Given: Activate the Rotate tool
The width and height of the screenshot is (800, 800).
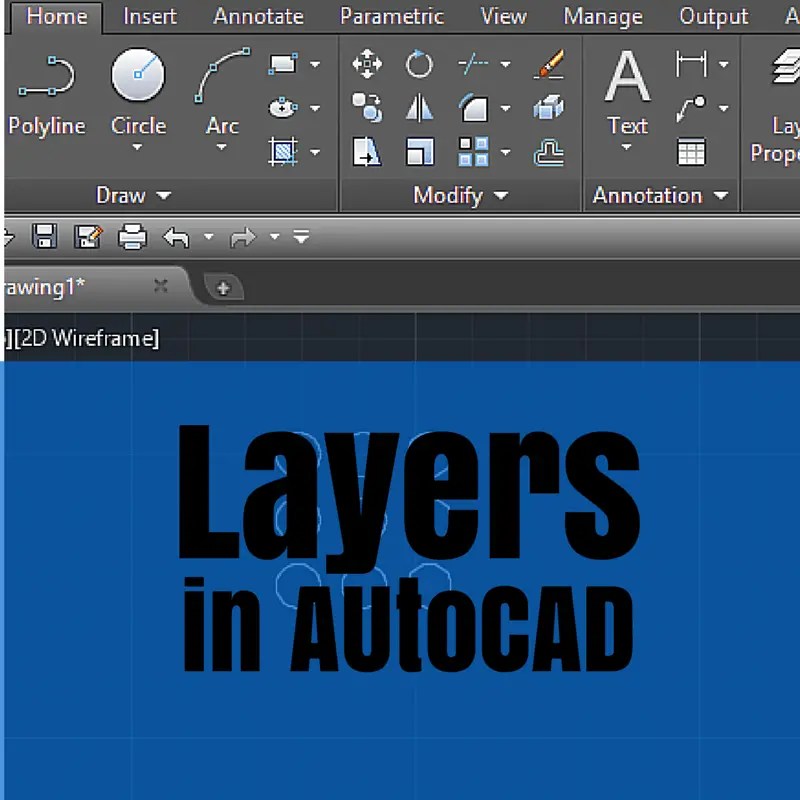Looking at the screenshot, I should [x=419, y=64].
